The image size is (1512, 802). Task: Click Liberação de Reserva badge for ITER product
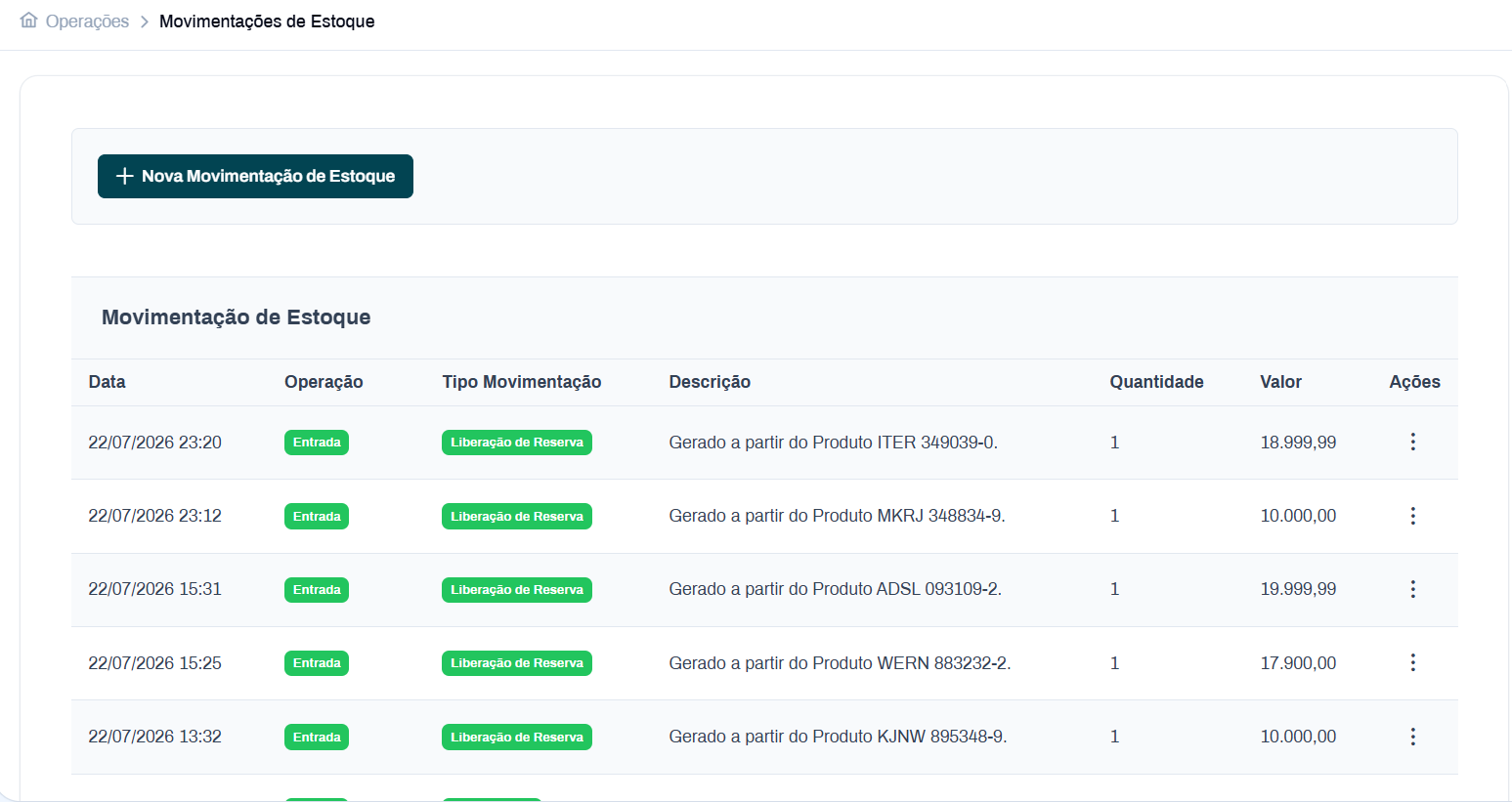point(517,443)
